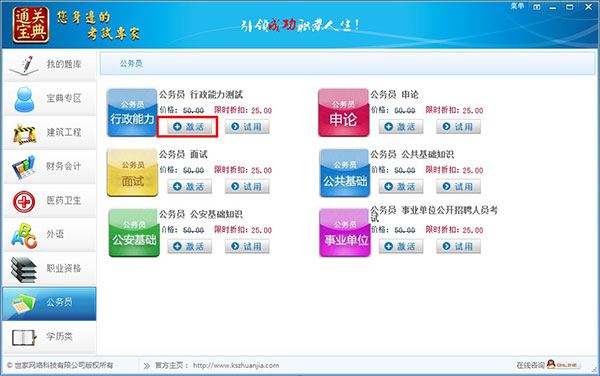
Task: Select the 事业单位 magenta course tile
Action: (345, 233)
